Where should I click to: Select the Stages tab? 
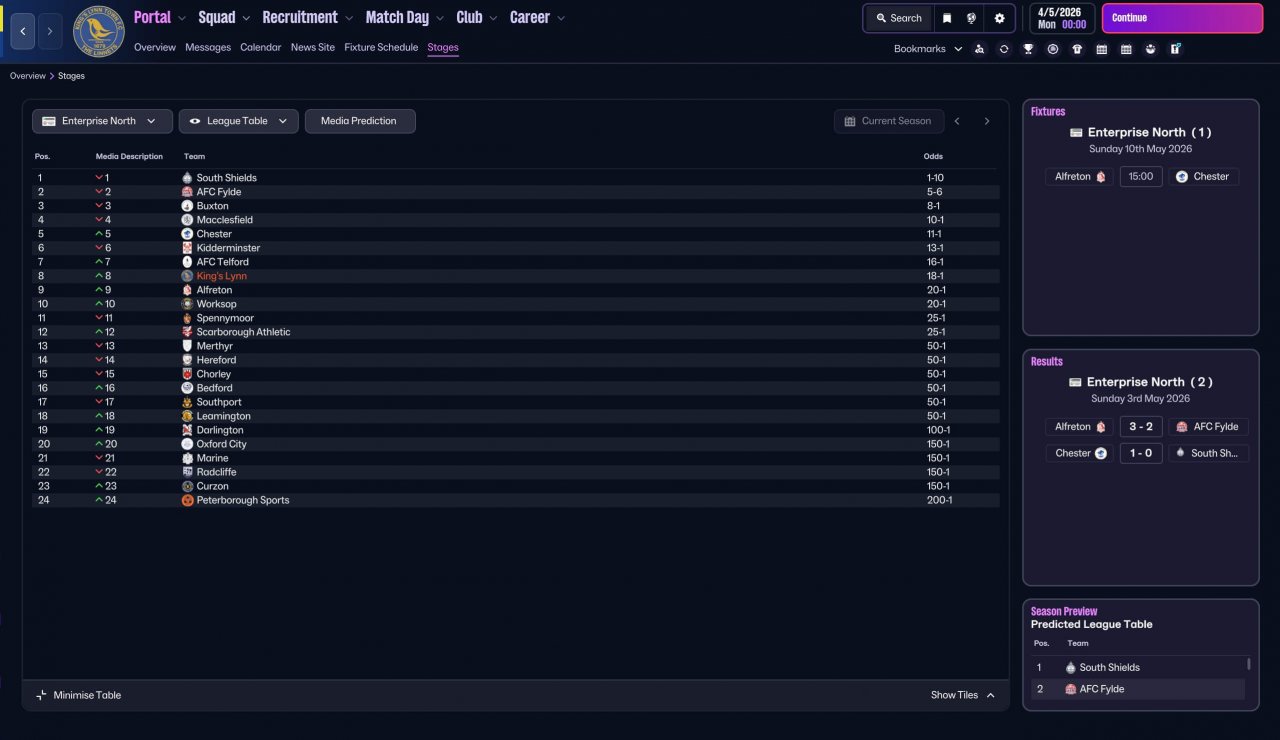pyautogui.click(x=443, y=47)
